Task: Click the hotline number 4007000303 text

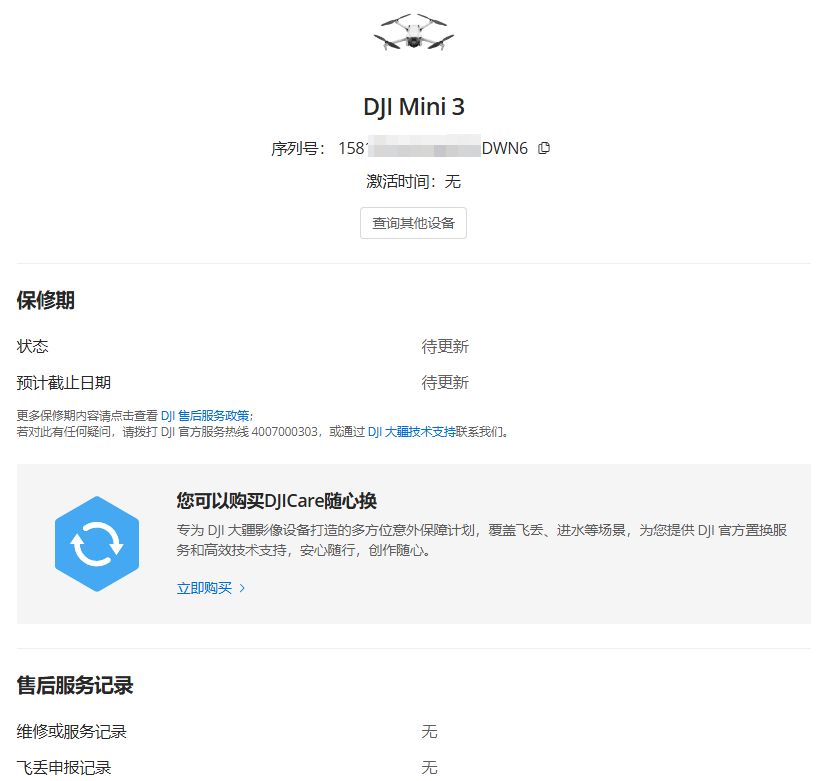Action: (285, 432)
